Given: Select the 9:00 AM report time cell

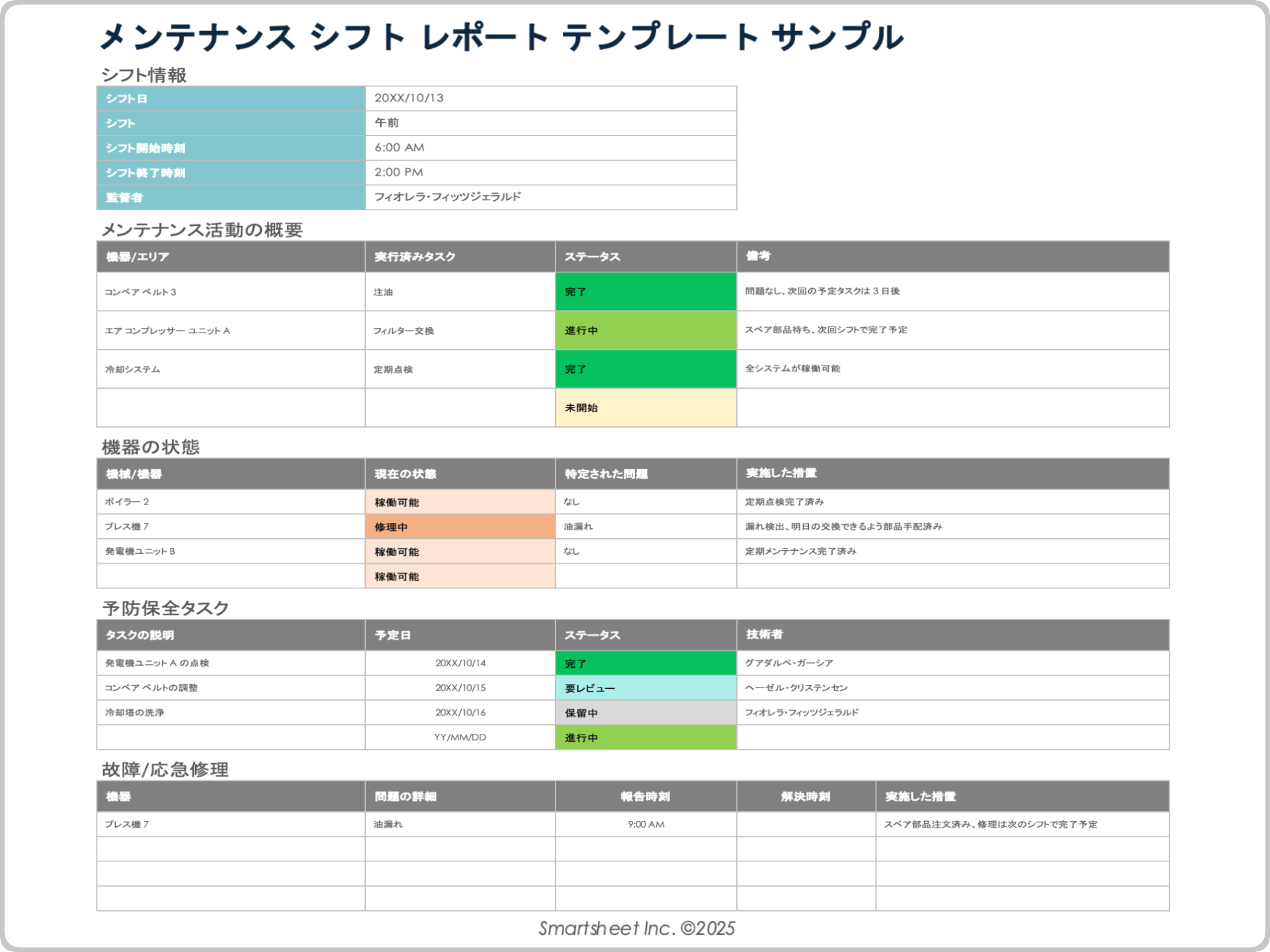Looking at the screenshot, I should 645,824.
